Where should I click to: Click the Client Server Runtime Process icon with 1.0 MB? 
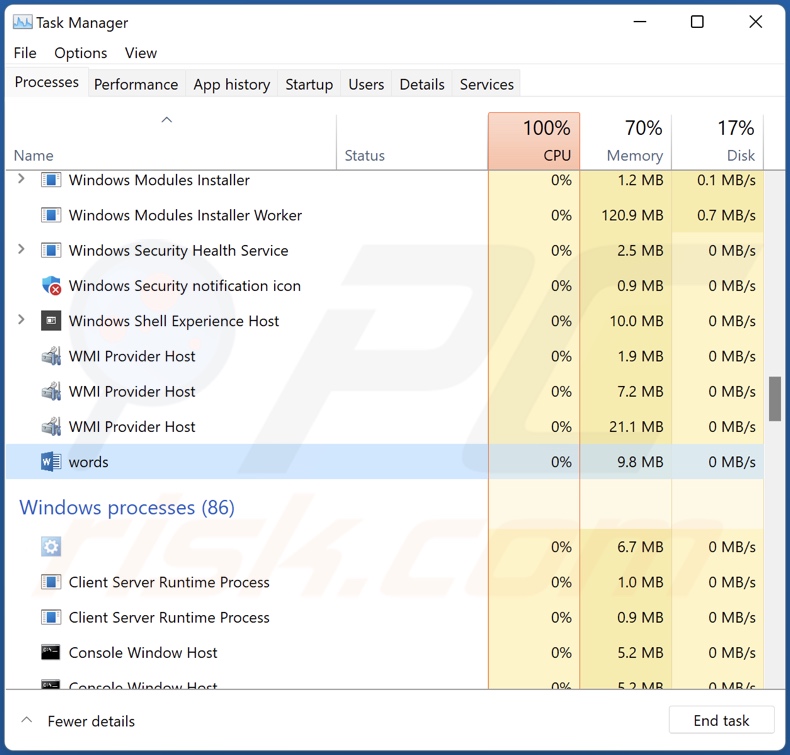[x=51, y=582]
